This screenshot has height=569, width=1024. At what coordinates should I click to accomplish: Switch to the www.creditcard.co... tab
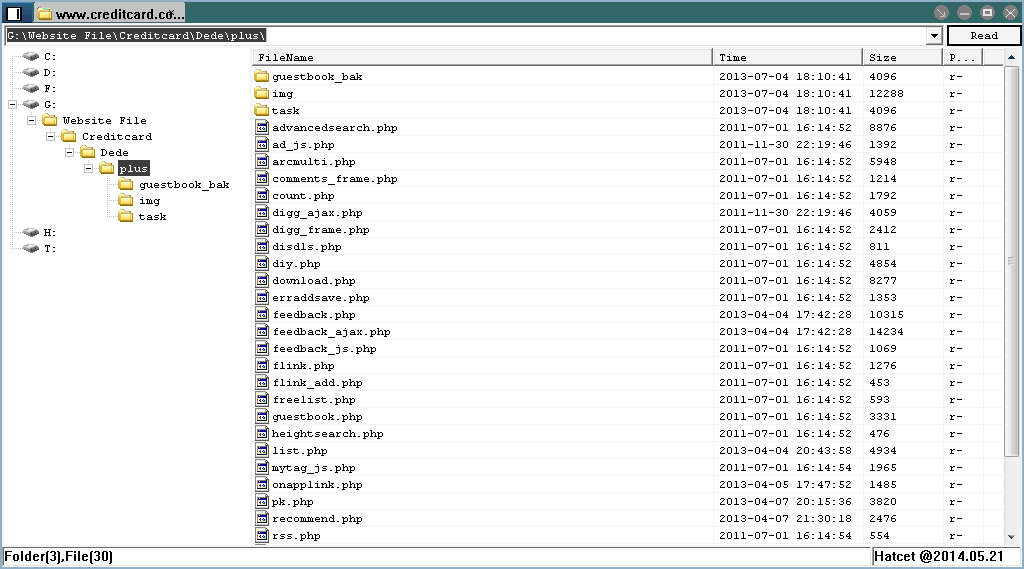tap(109, 14)
